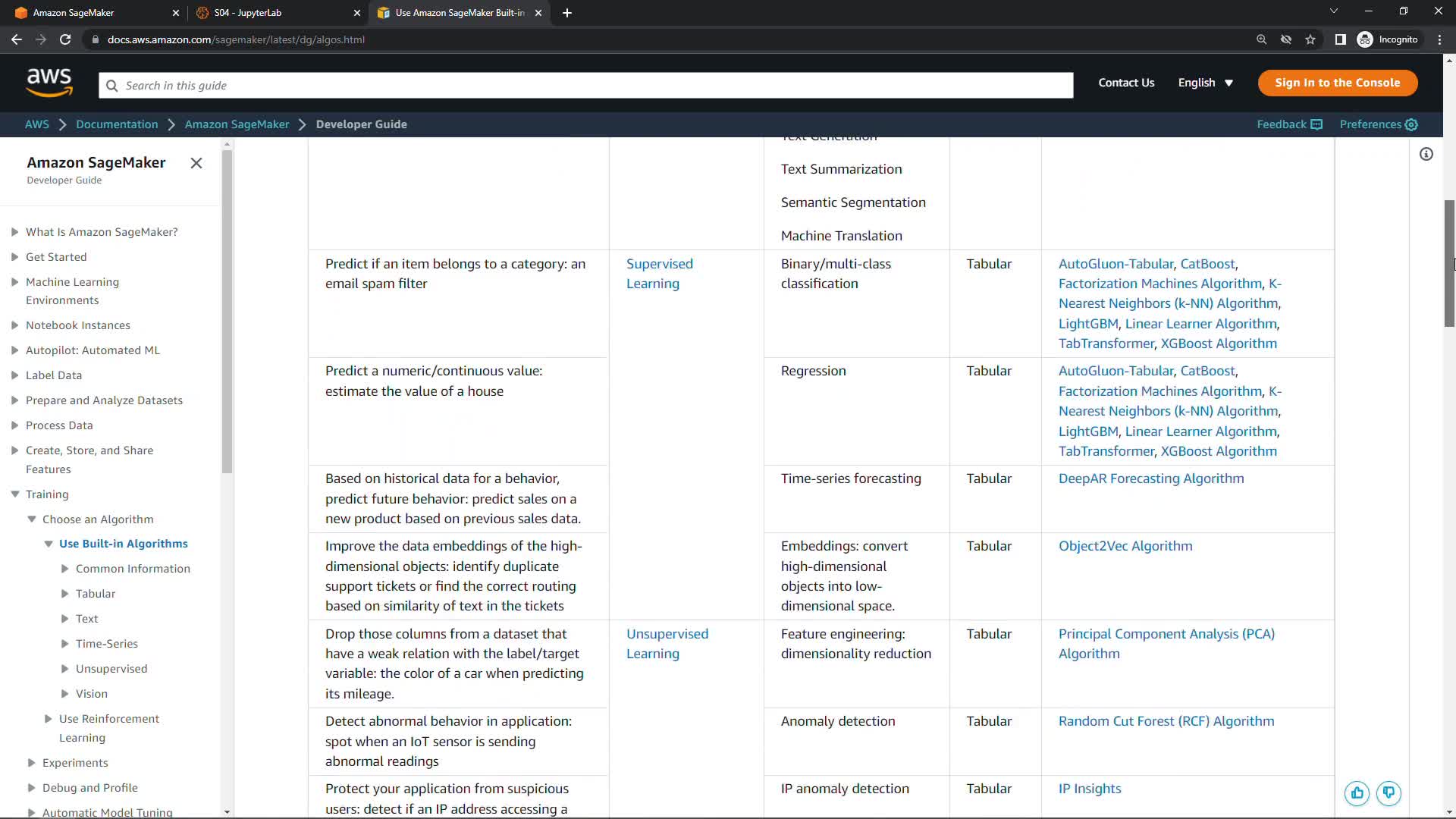The image size is (1456, 819).
Task: Open the page info circle icon
Action: click(x=1426, y=155)
